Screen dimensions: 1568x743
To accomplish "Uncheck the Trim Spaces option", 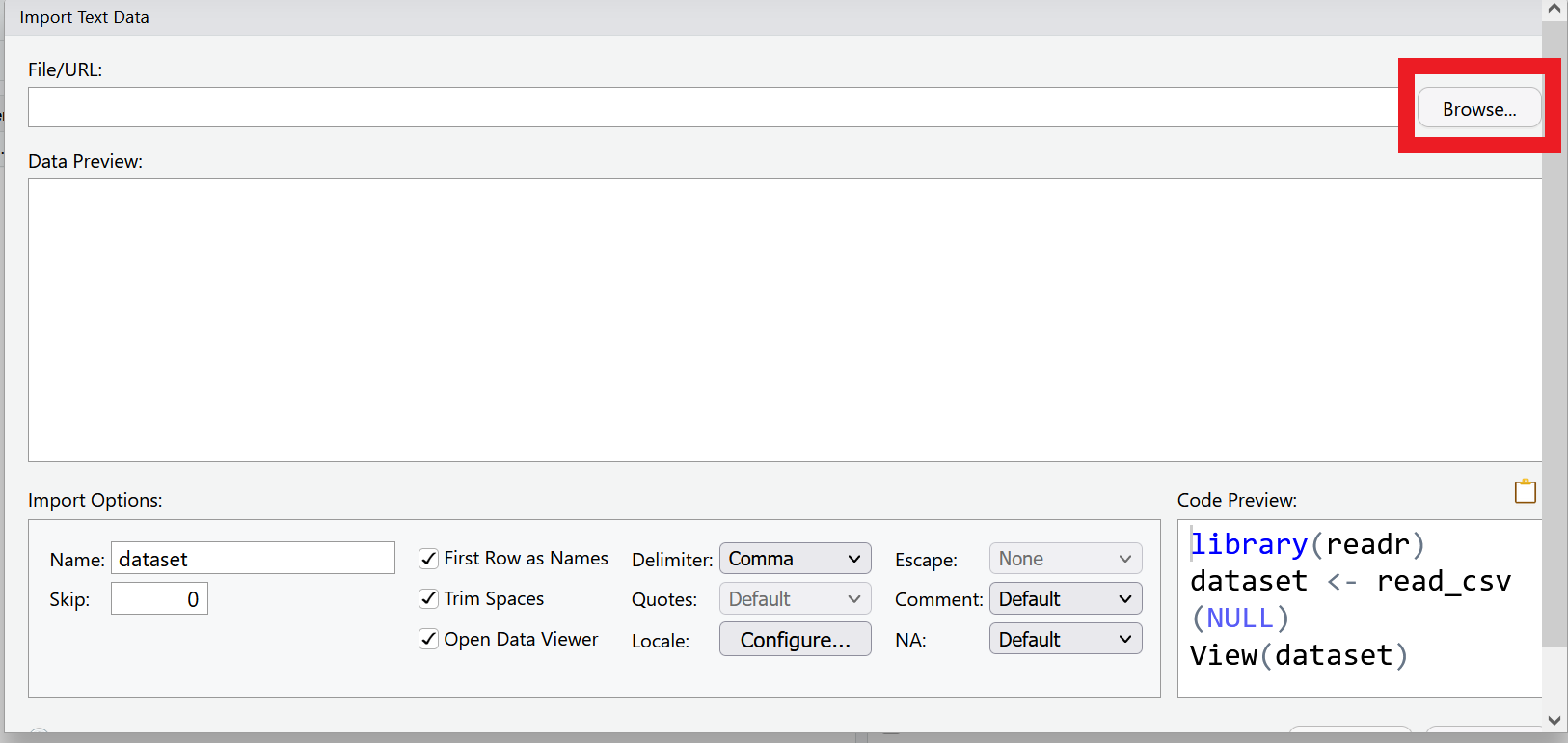I will 429,599.
